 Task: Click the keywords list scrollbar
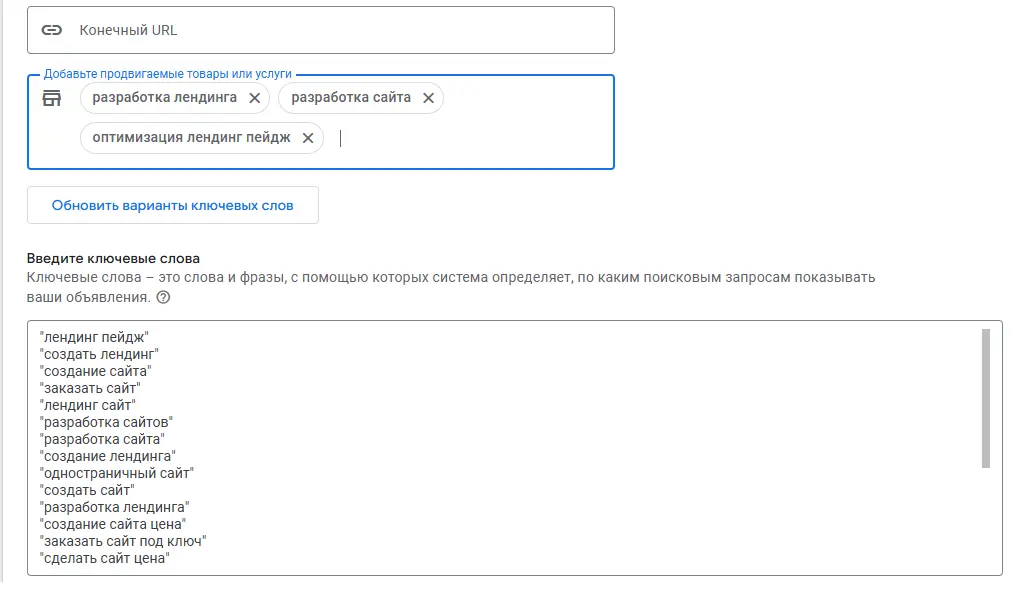tap(985, 398)
